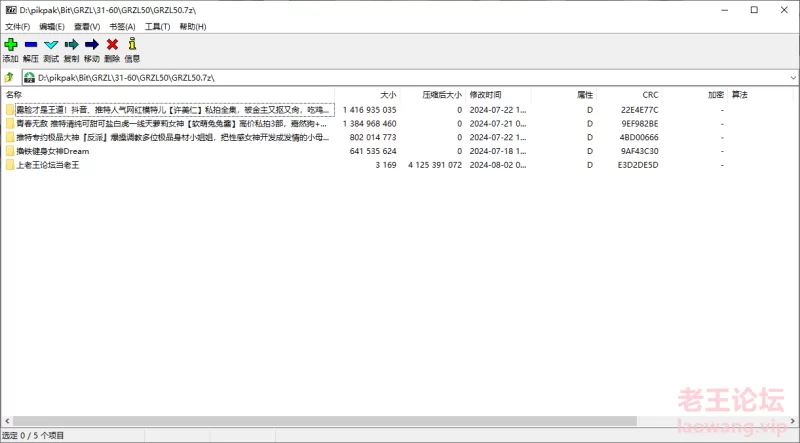Viewport: 800px width, 443px height.
Task: Click the 7z archive icon in address bar
Action: [29, 78]
